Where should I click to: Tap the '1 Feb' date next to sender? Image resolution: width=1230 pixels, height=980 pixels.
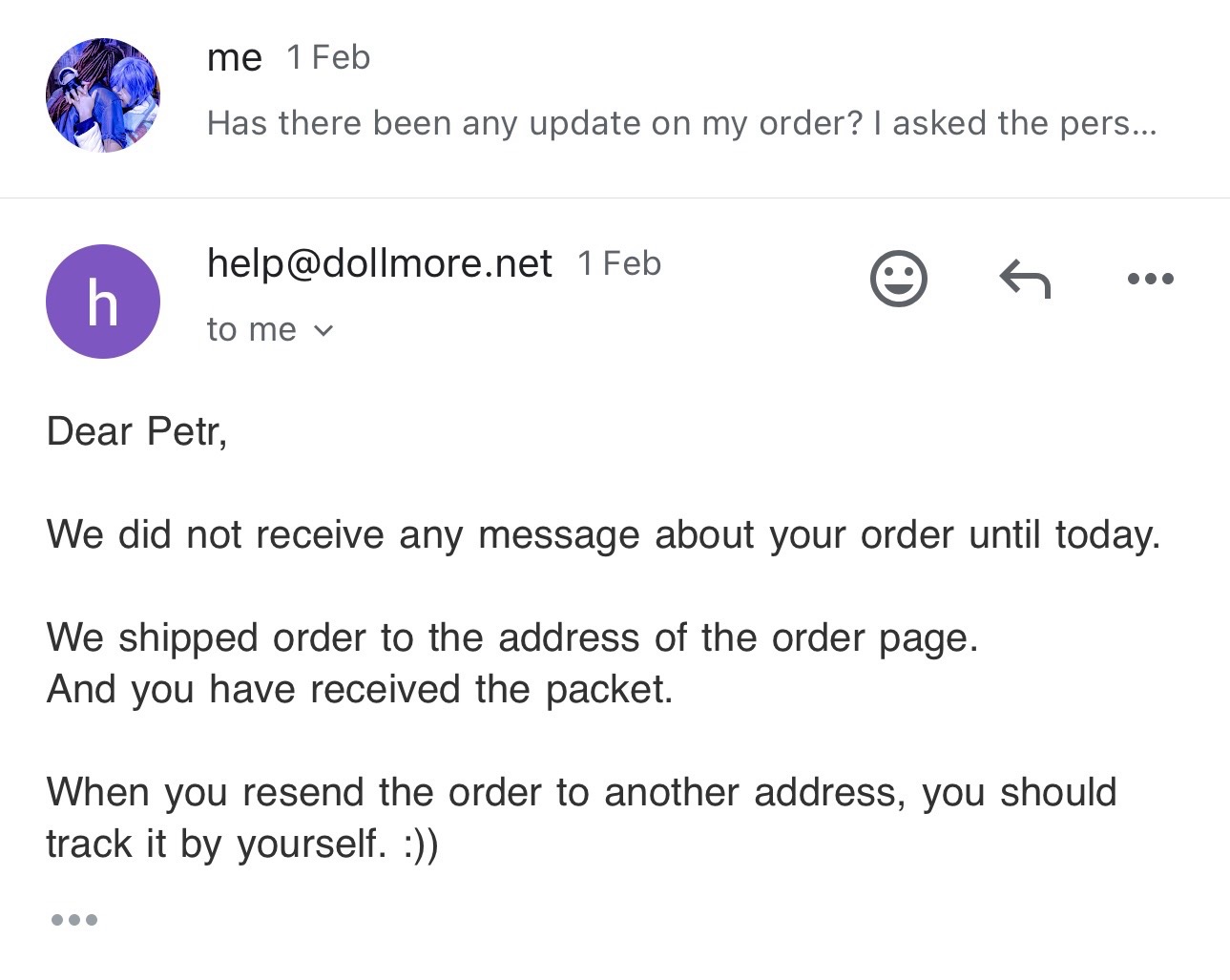tap(619, 263)
